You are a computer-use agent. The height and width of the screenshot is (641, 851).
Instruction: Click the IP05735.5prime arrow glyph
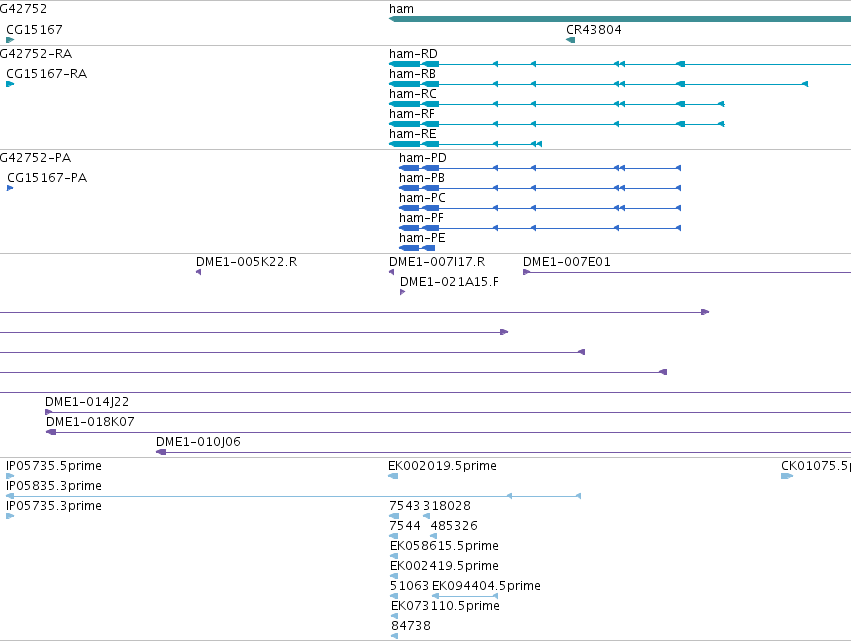[x=10, y=476]
